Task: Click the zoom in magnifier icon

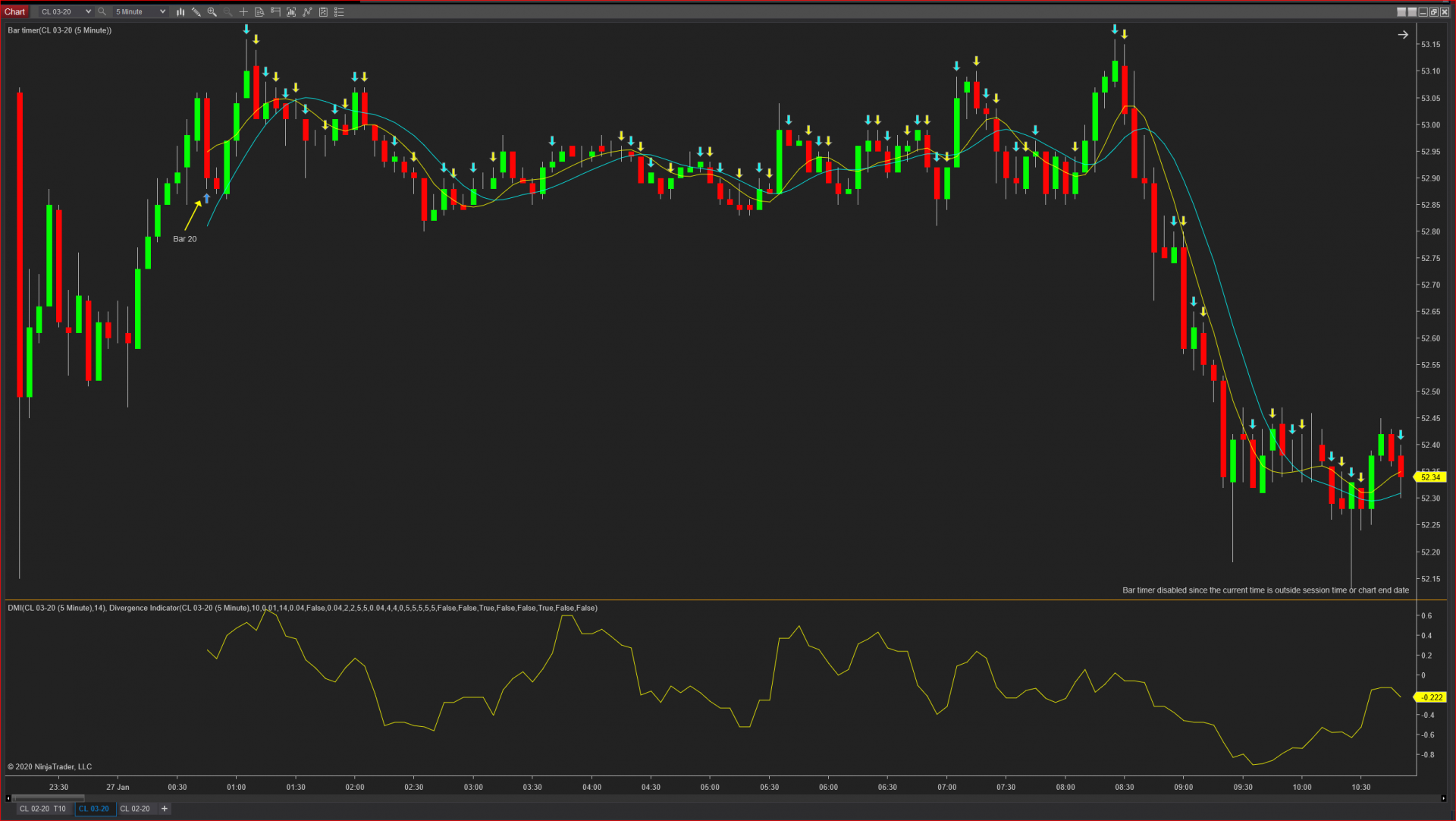Action: (212, 11)
